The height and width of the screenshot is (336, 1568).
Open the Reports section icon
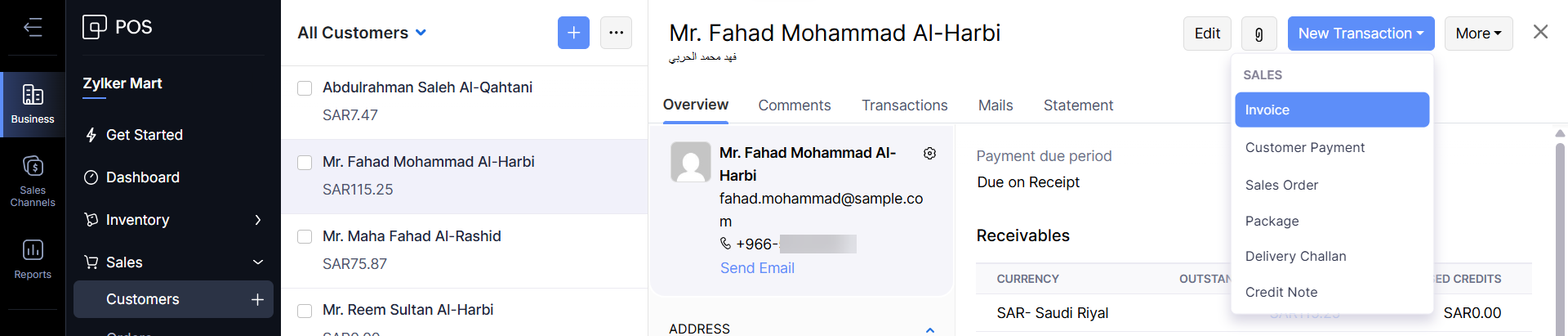tap(33, 258)
